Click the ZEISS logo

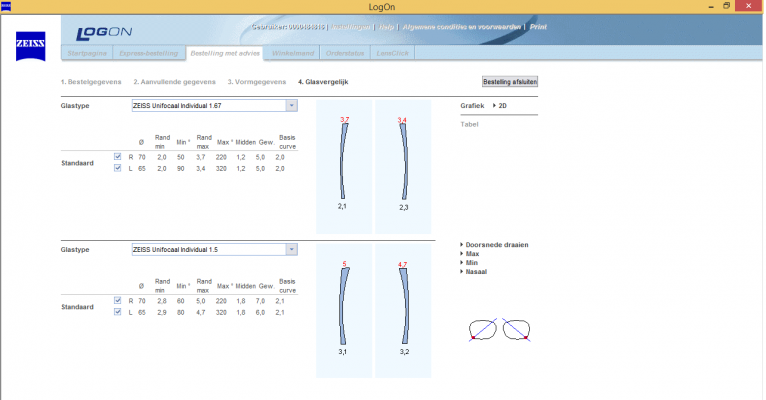click(30, 46)
